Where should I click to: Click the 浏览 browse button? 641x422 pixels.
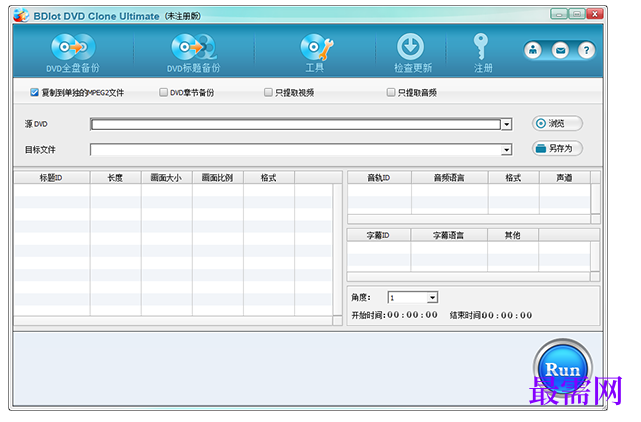557,123
